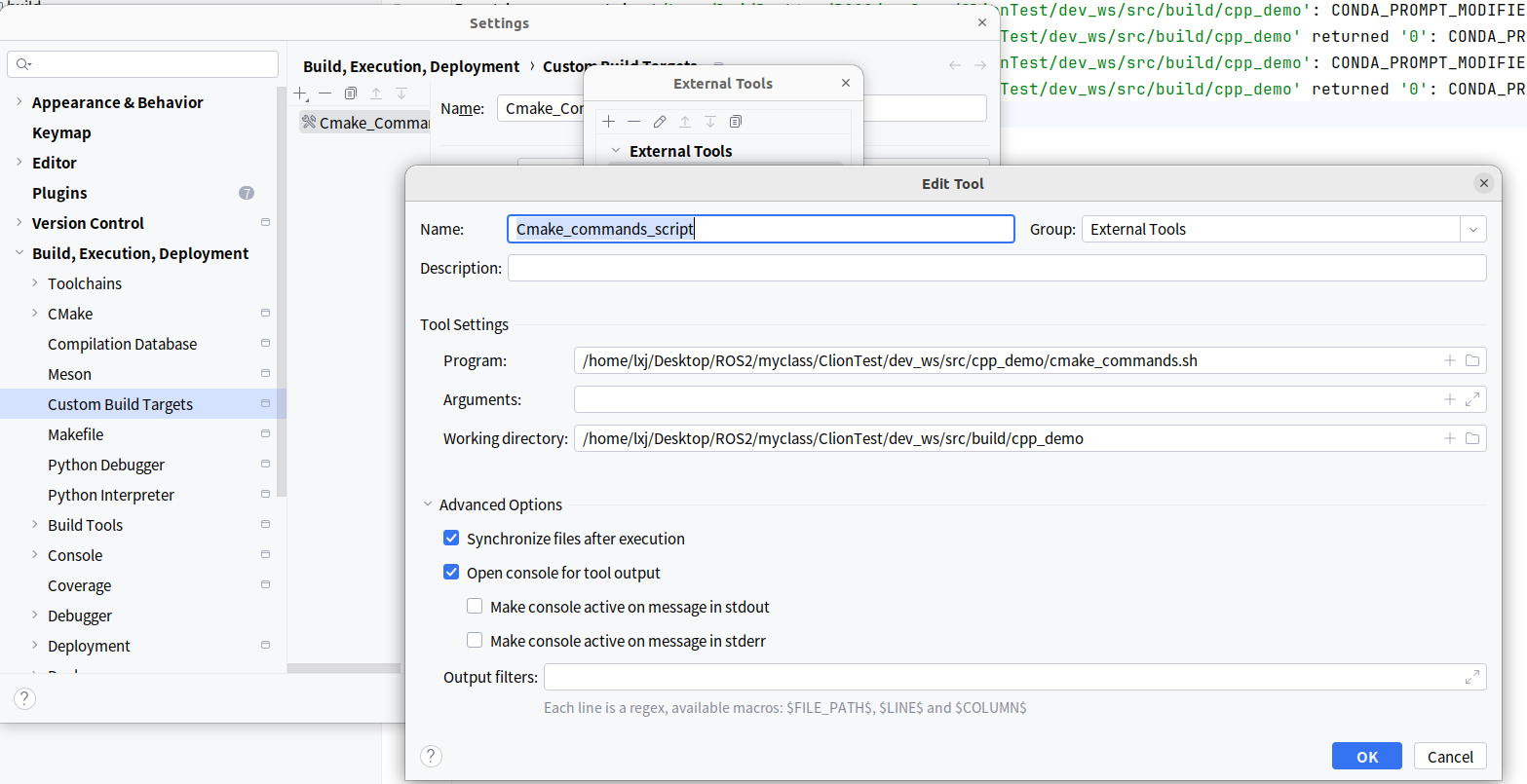Select Makefile in the settings tree
1527x784 pixels.
click(x=75, y=434)
